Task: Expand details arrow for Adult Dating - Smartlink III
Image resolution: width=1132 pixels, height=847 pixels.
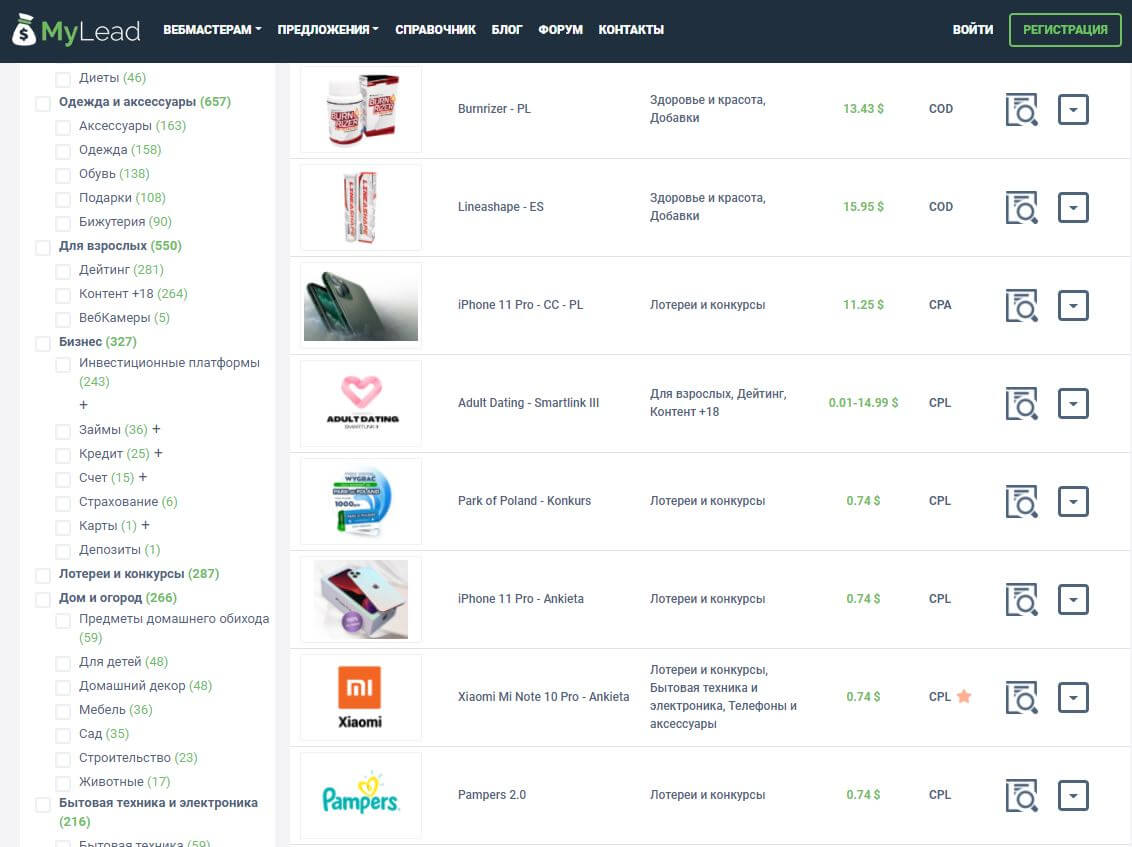Action: [1073, 404]
